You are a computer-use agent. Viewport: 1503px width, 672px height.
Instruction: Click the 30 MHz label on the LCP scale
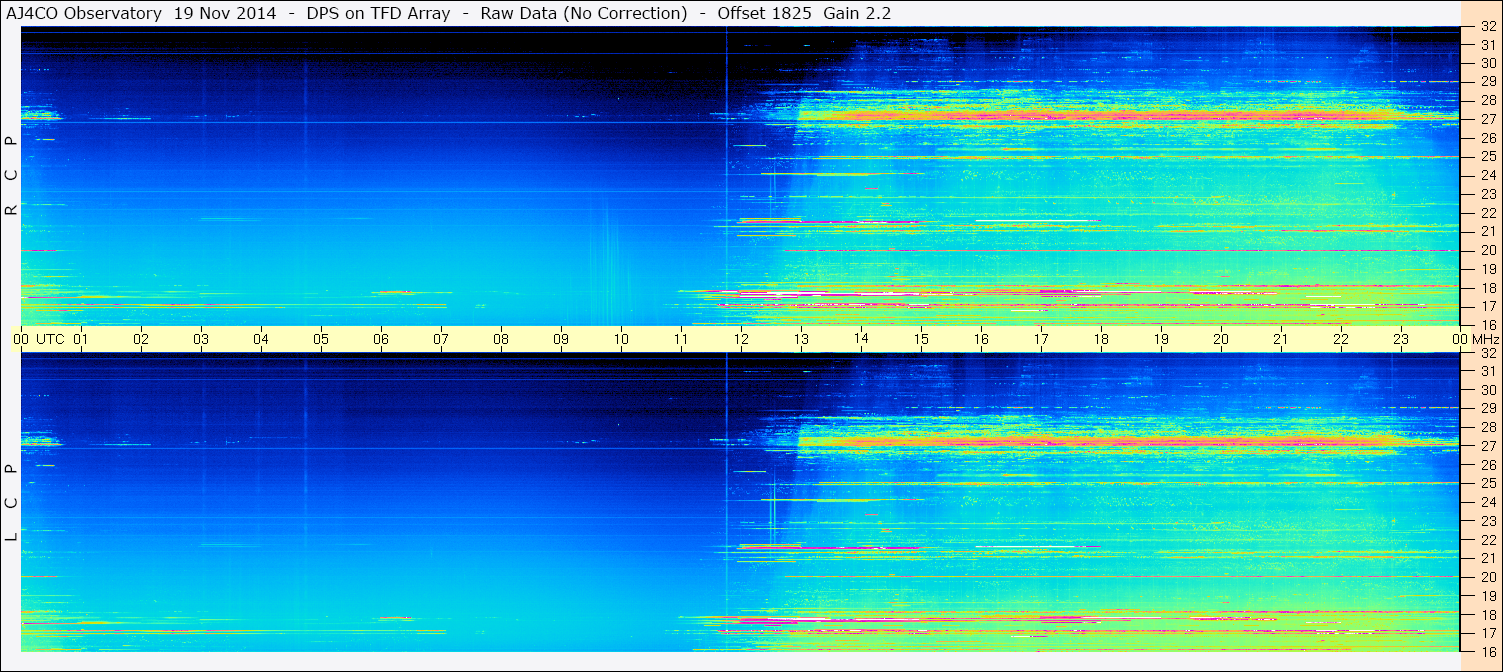pyautogui.click(x=1487, y=390)
